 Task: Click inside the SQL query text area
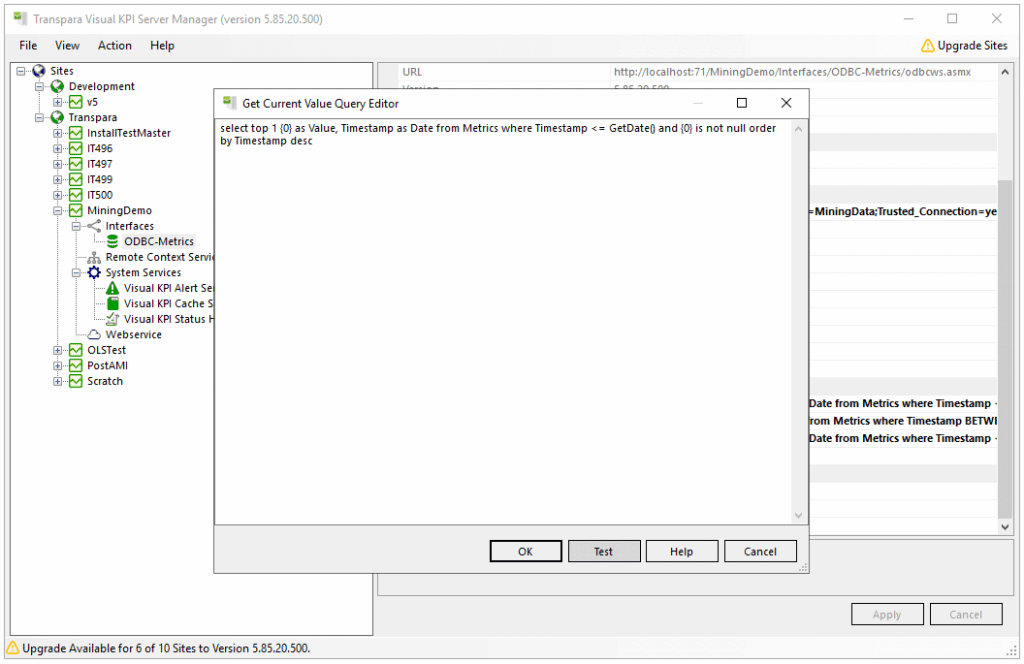[500, 320]
